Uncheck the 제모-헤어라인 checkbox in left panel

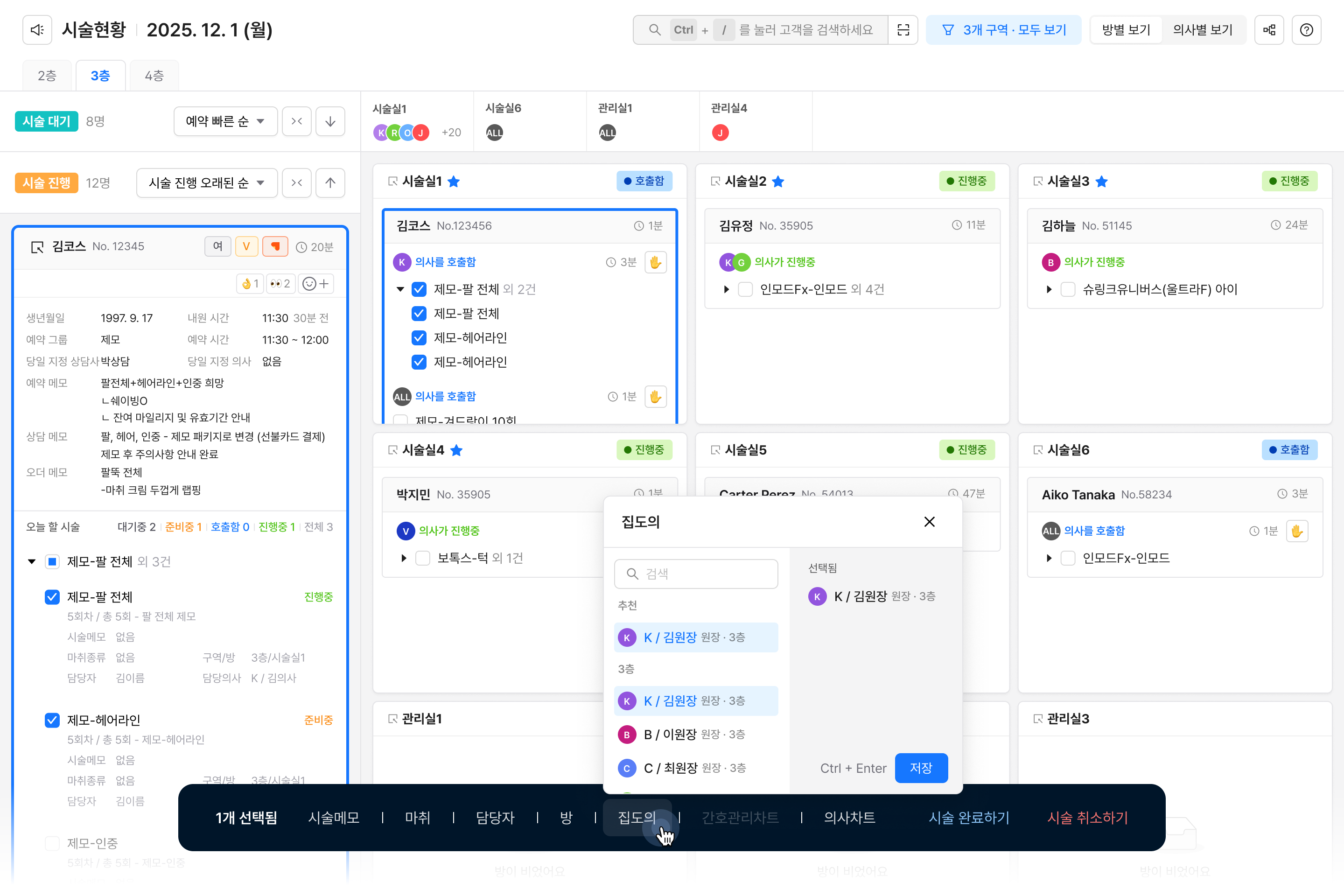coord(52,720)
